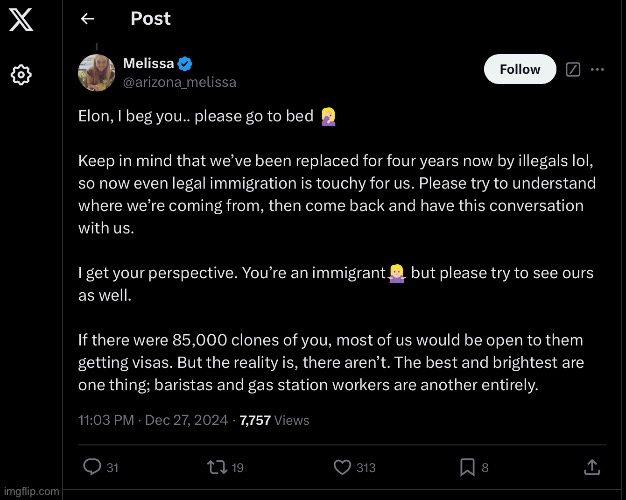The image size is (626, 500).
Task: Click the imgflip.com watermark
Action: [31, 492]
